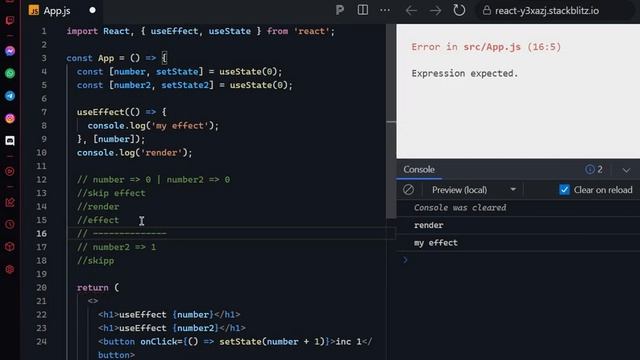Go forward in the preview browser

coord(435,11)
